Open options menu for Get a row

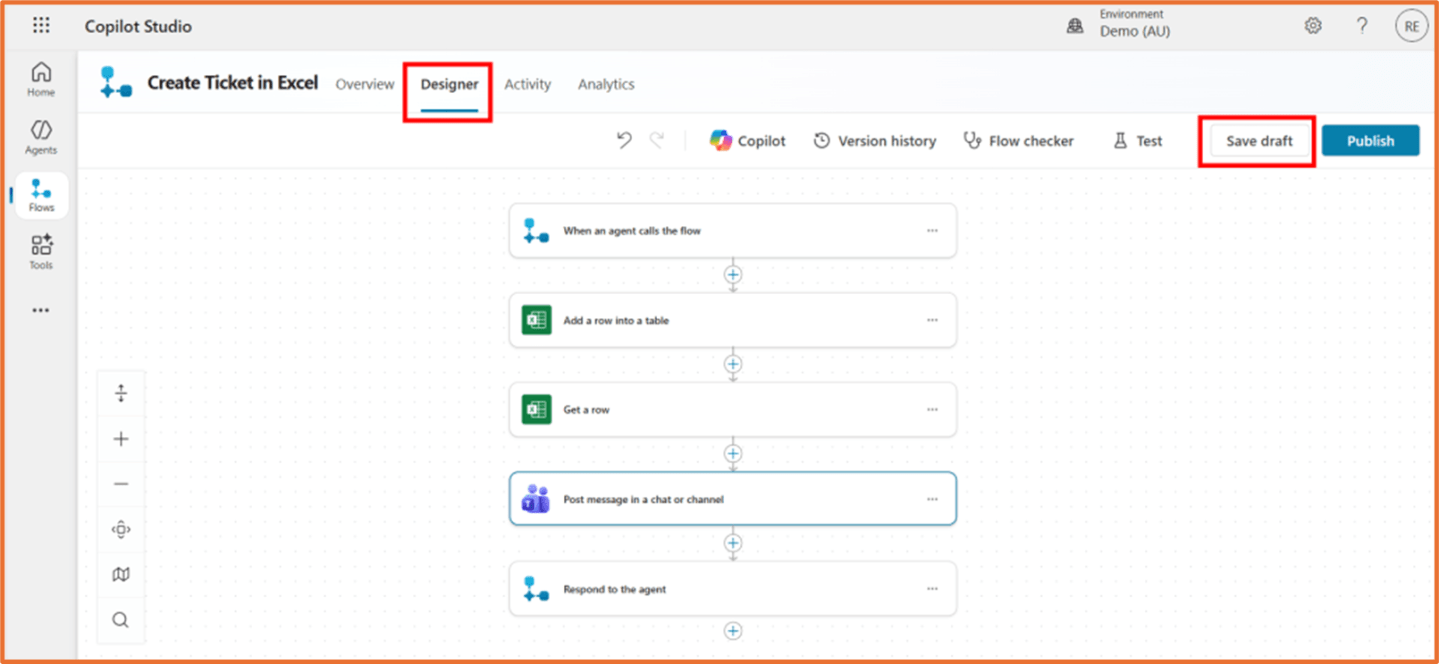click(x=932, y=410)
